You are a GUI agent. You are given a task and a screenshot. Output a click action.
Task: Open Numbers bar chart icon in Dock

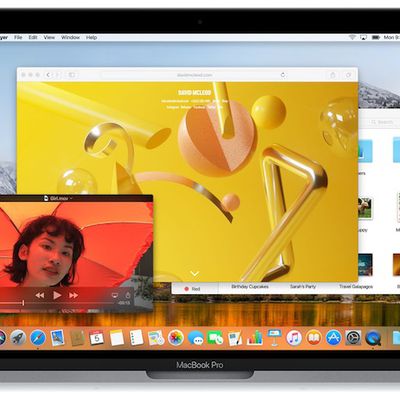pyautogui.click(x=255, y=338)
